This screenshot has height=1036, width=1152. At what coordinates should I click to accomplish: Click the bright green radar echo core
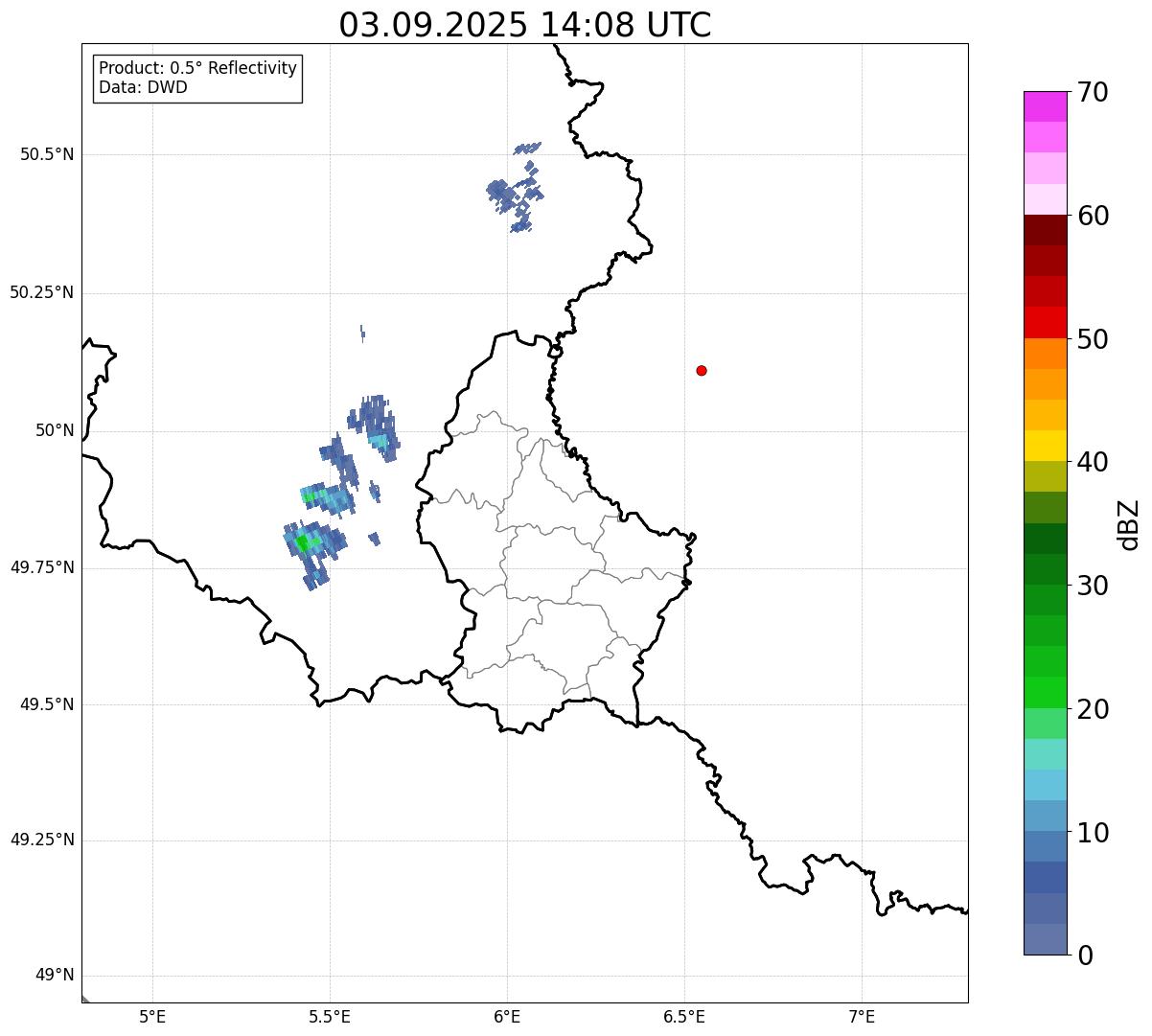tap(304, 543)
